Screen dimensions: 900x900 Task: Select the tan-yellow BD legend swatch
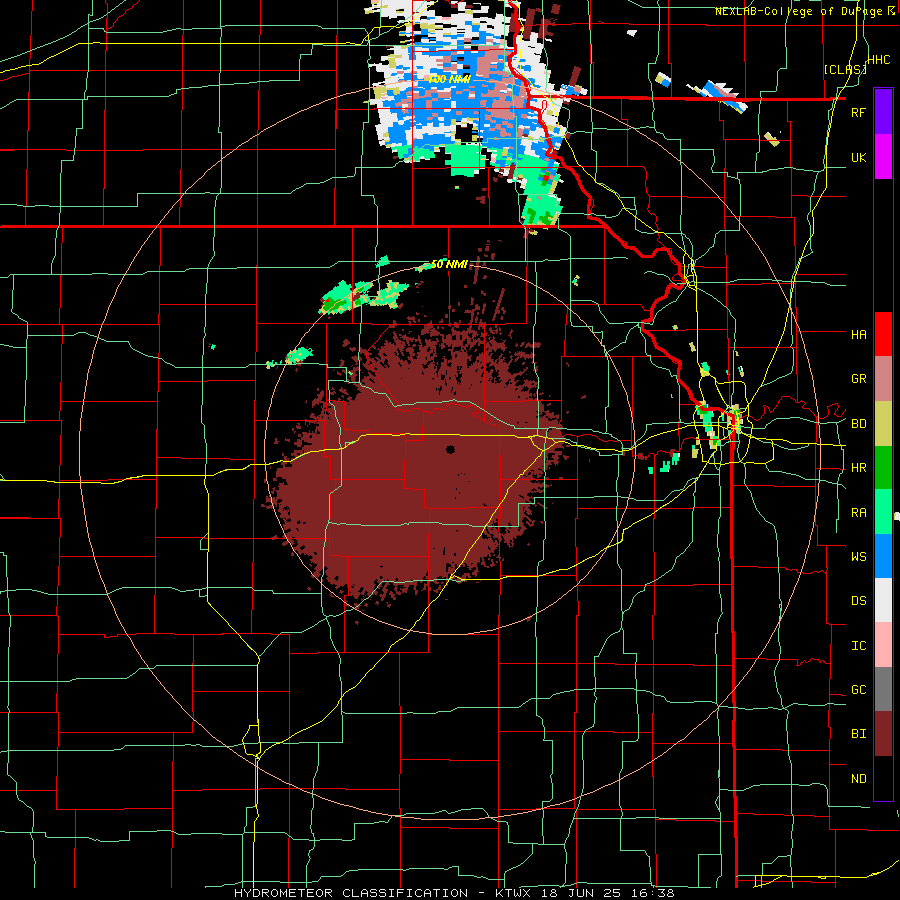[883, 423]
